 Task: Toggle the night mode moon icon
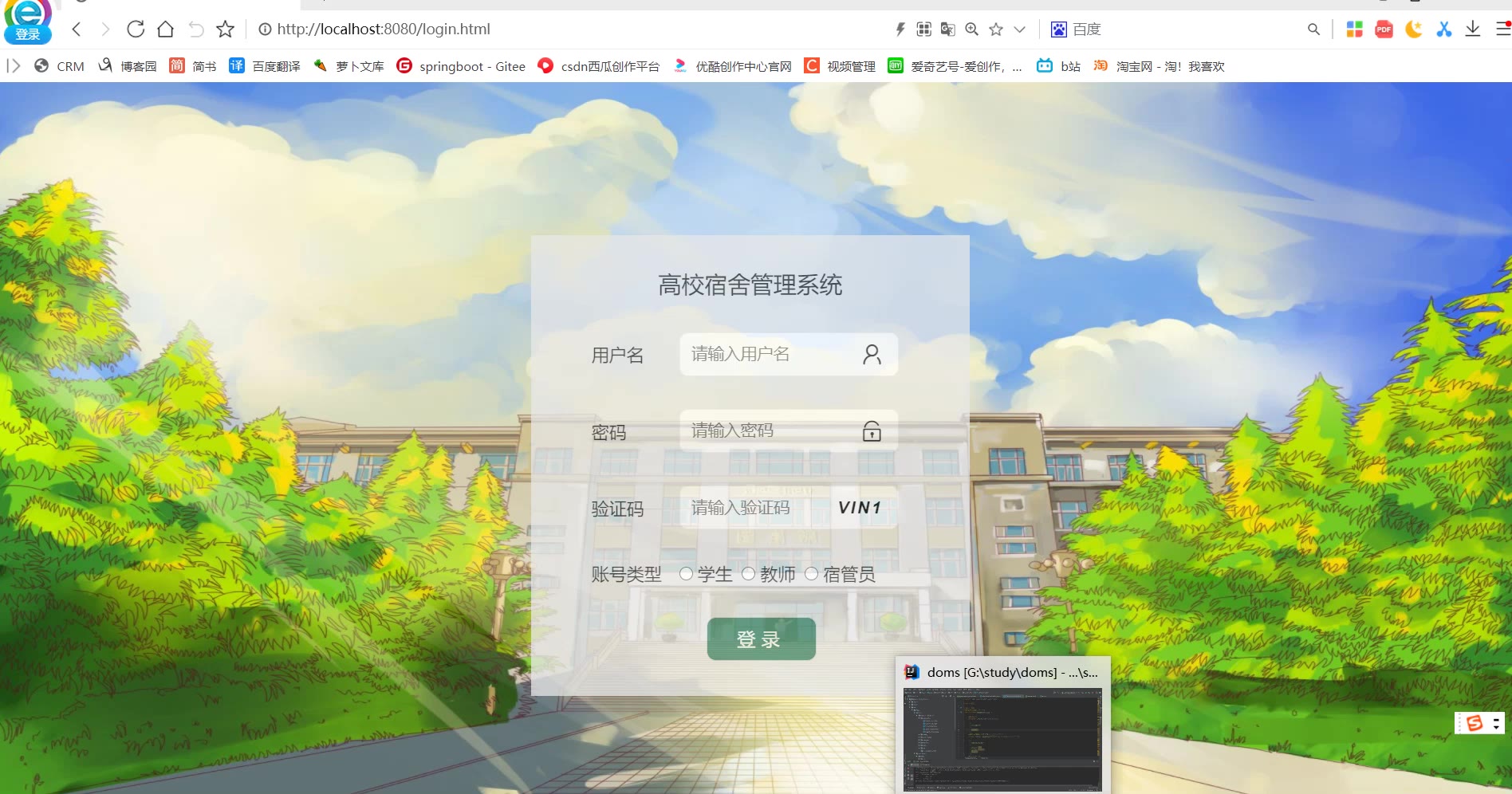click(x=1414, y=29)
